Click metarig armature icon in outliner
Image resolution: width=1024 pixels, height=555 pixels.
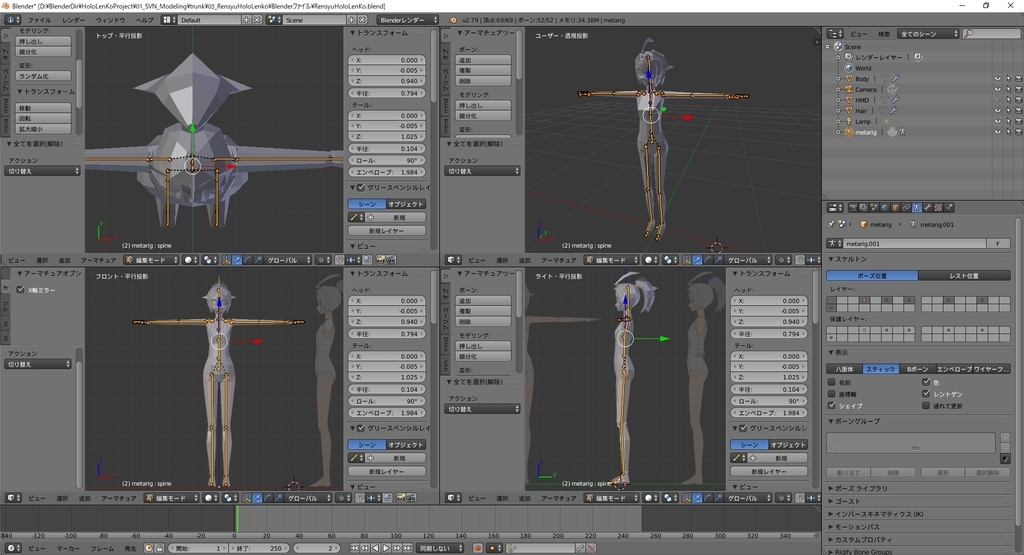(x=849, y=132)
